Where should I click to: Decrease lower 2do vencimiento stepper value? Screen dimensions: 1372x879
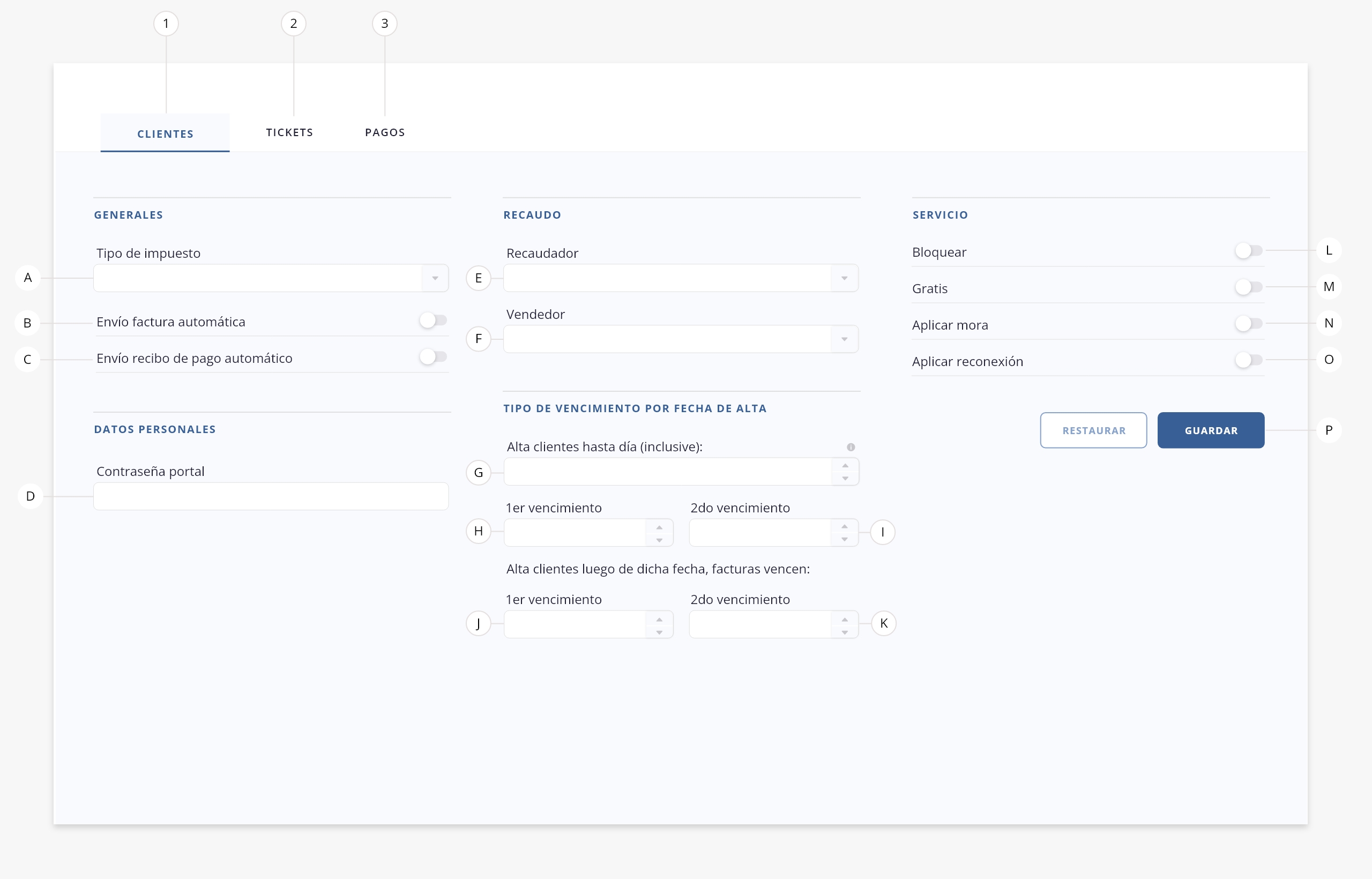point(844,632)
